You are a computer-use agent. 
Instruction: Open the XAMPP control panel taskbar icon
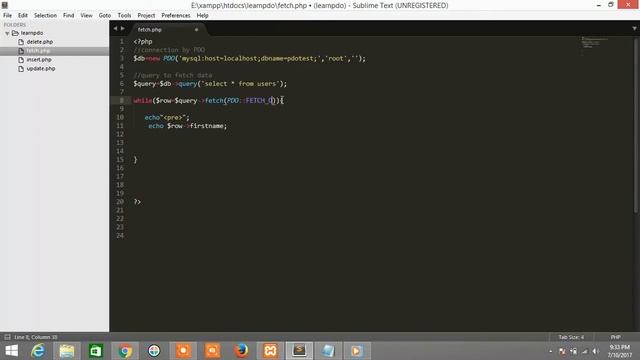[x=270, y=351]
